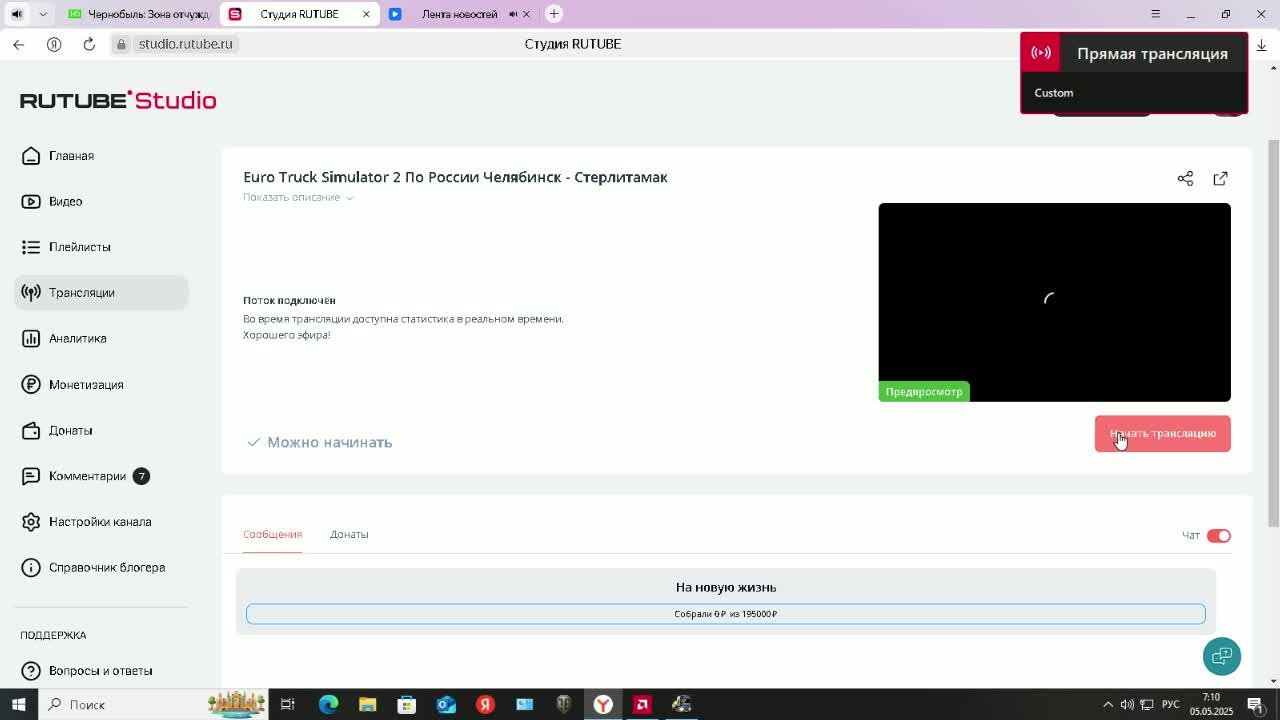This screenshot has height=720, width=1280.
Task: Select Трансляции in the sidebar
Action: (101, 293)
